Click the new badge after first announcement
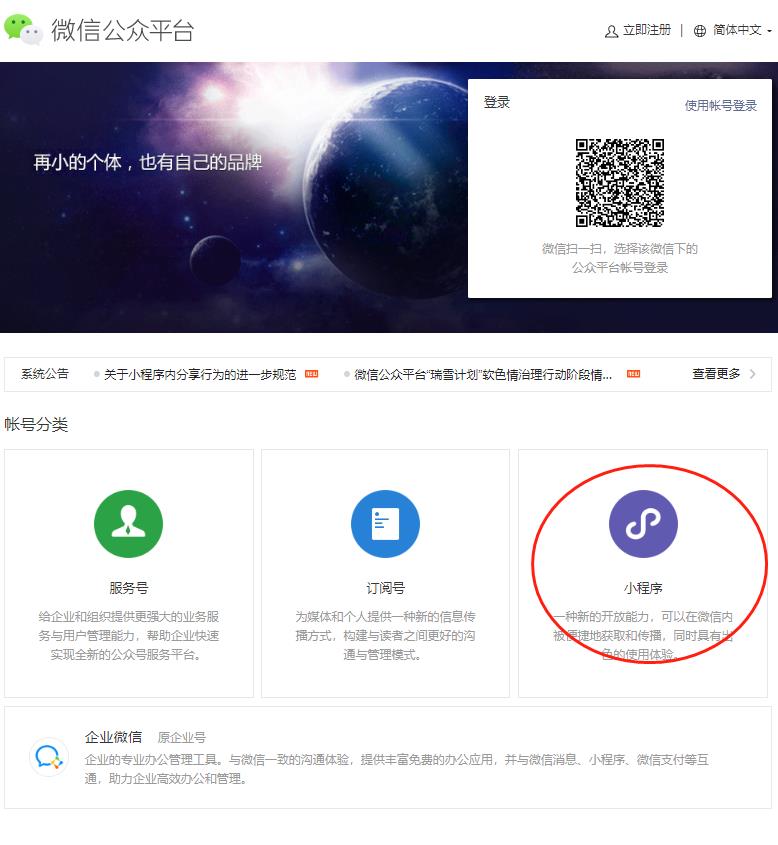 click(311, 373)
